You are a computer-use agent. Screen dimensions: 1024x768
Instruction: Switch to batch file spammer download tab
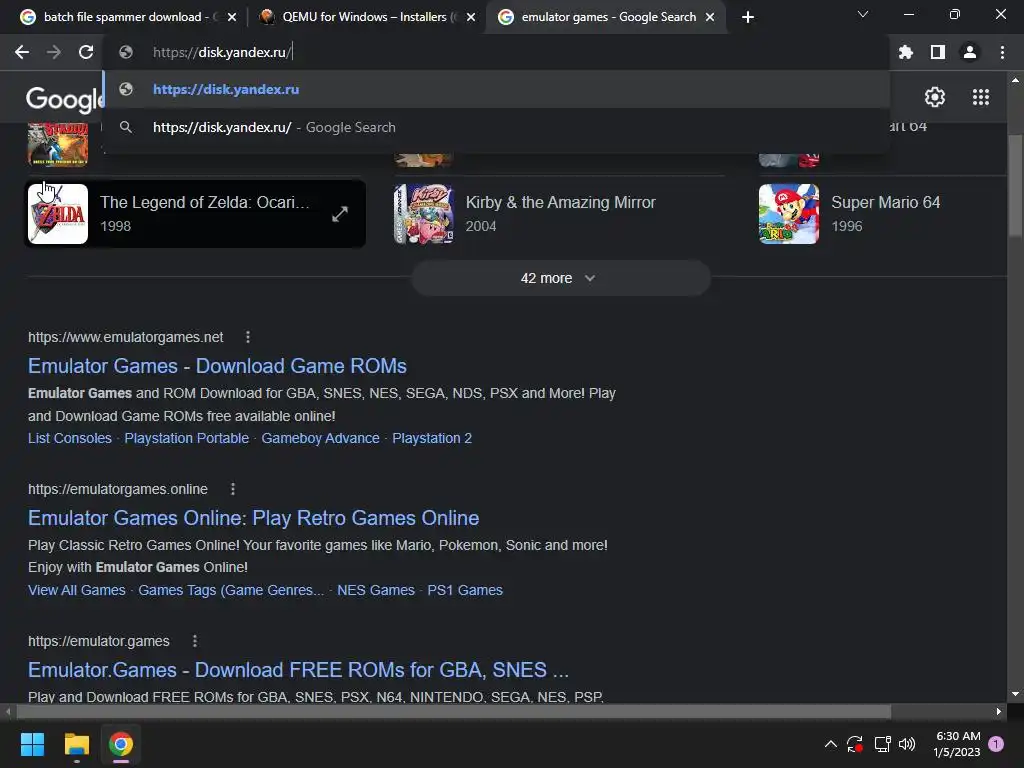pyautogui.click(x=123, y=17)
